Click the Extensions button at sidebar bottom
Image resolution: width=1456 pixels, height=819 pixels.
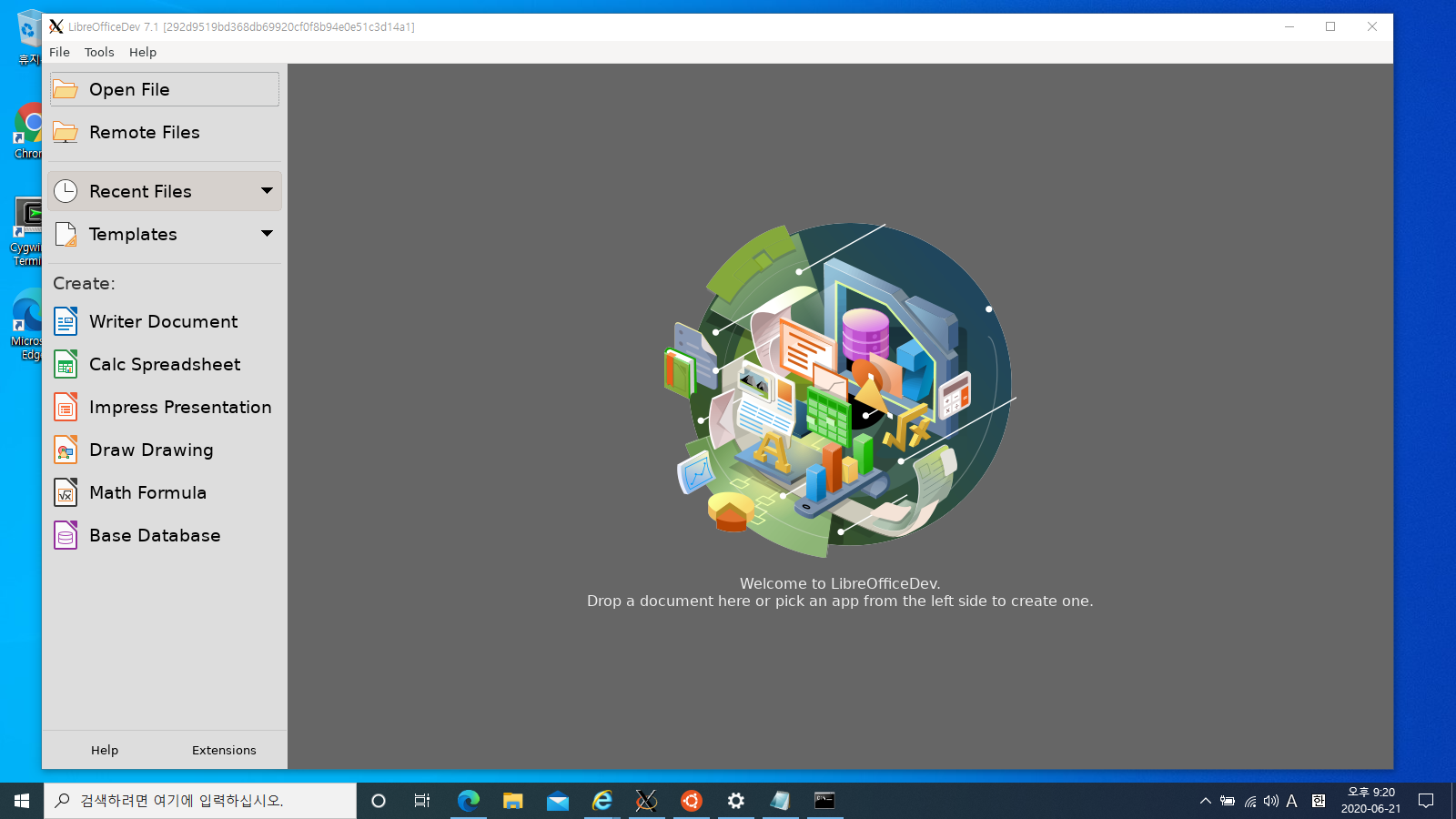pos(224,750)
